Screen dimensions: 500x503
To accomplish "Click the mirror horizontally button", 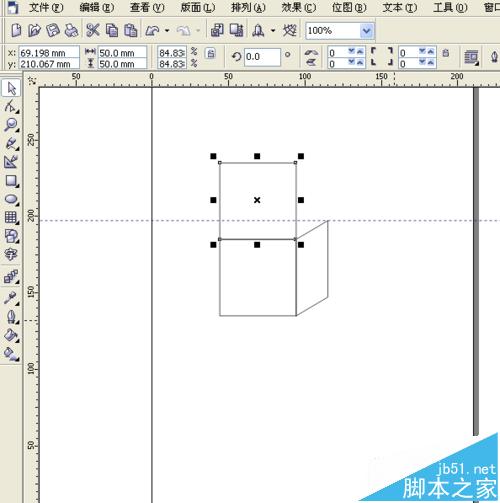I will pos(311,53).
